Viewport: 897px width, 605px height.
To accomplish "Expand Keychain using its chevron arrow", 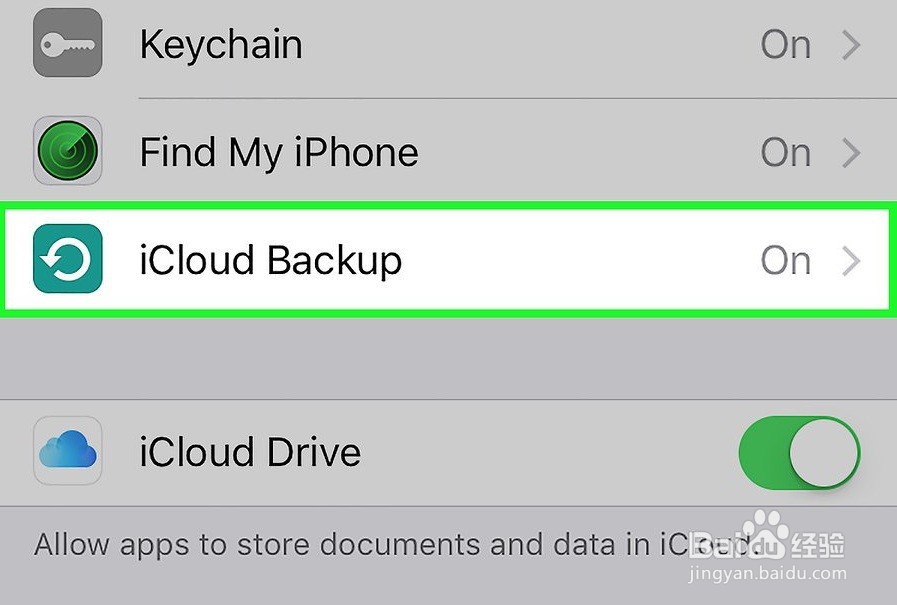I will click(x=851, y=45).
